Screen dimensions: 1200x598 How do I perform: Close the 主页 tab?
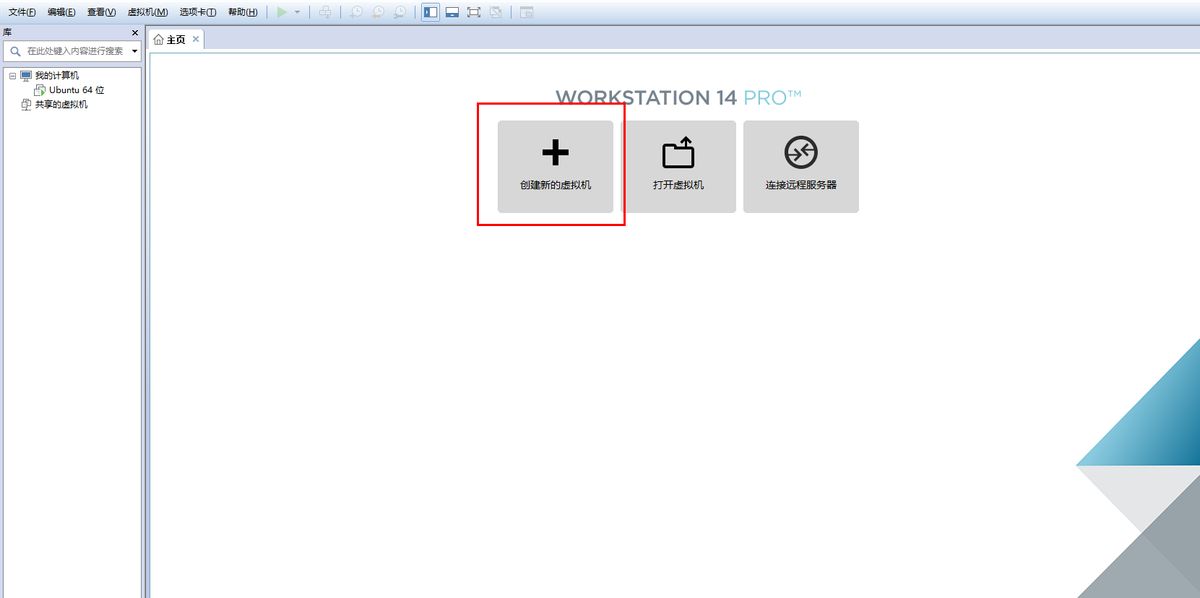tap(196, 39)
